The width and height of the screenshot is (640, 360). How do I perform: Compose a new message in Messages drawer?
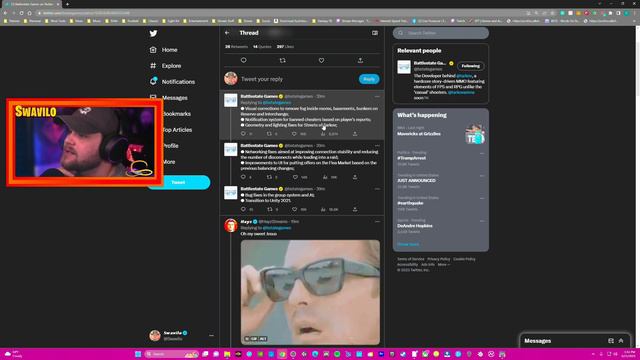click(611, 341)
